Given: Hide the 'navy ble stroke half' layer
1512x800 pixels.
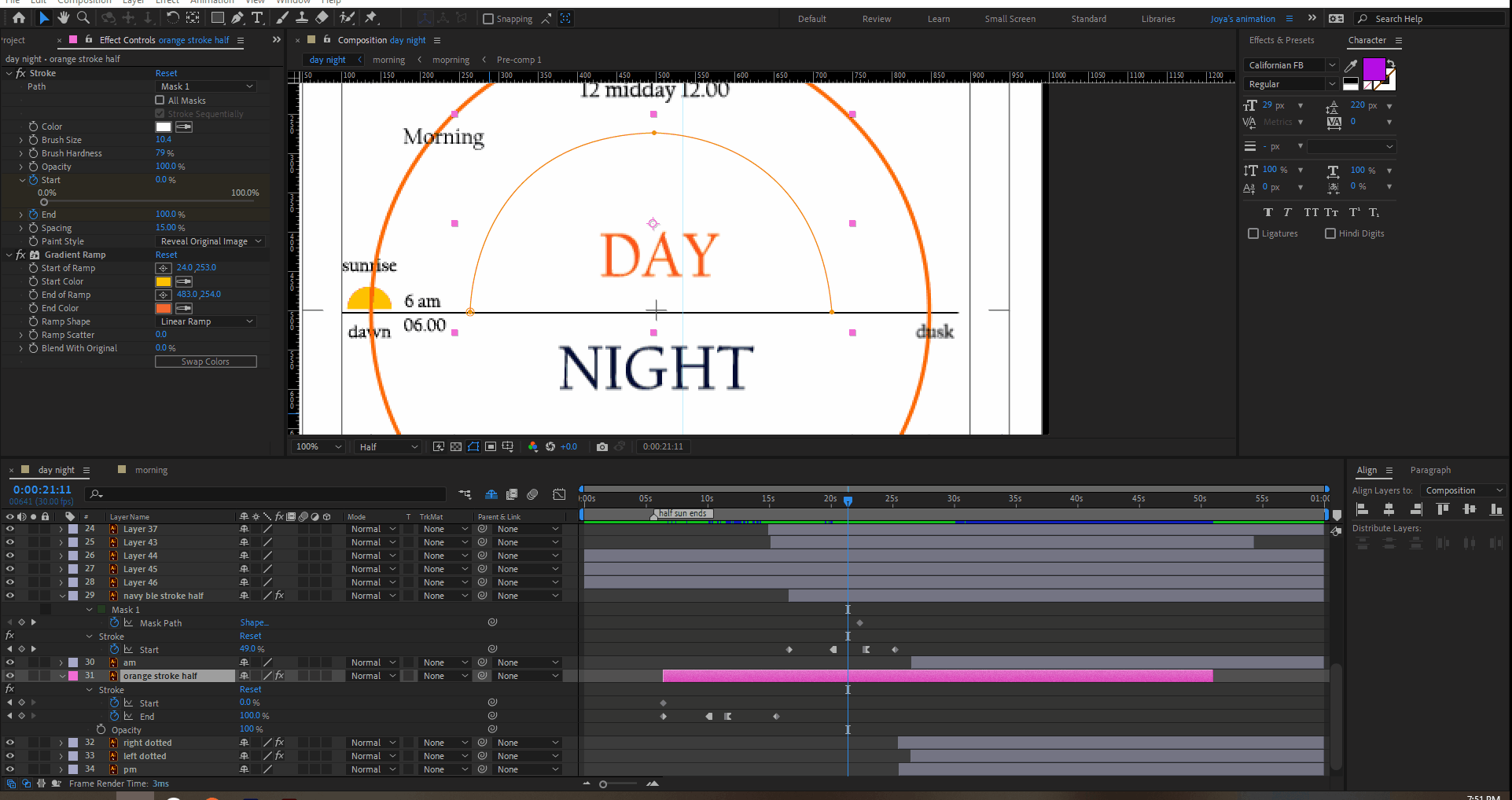Looking at the screenshot, I should click(x=10, y=596).
